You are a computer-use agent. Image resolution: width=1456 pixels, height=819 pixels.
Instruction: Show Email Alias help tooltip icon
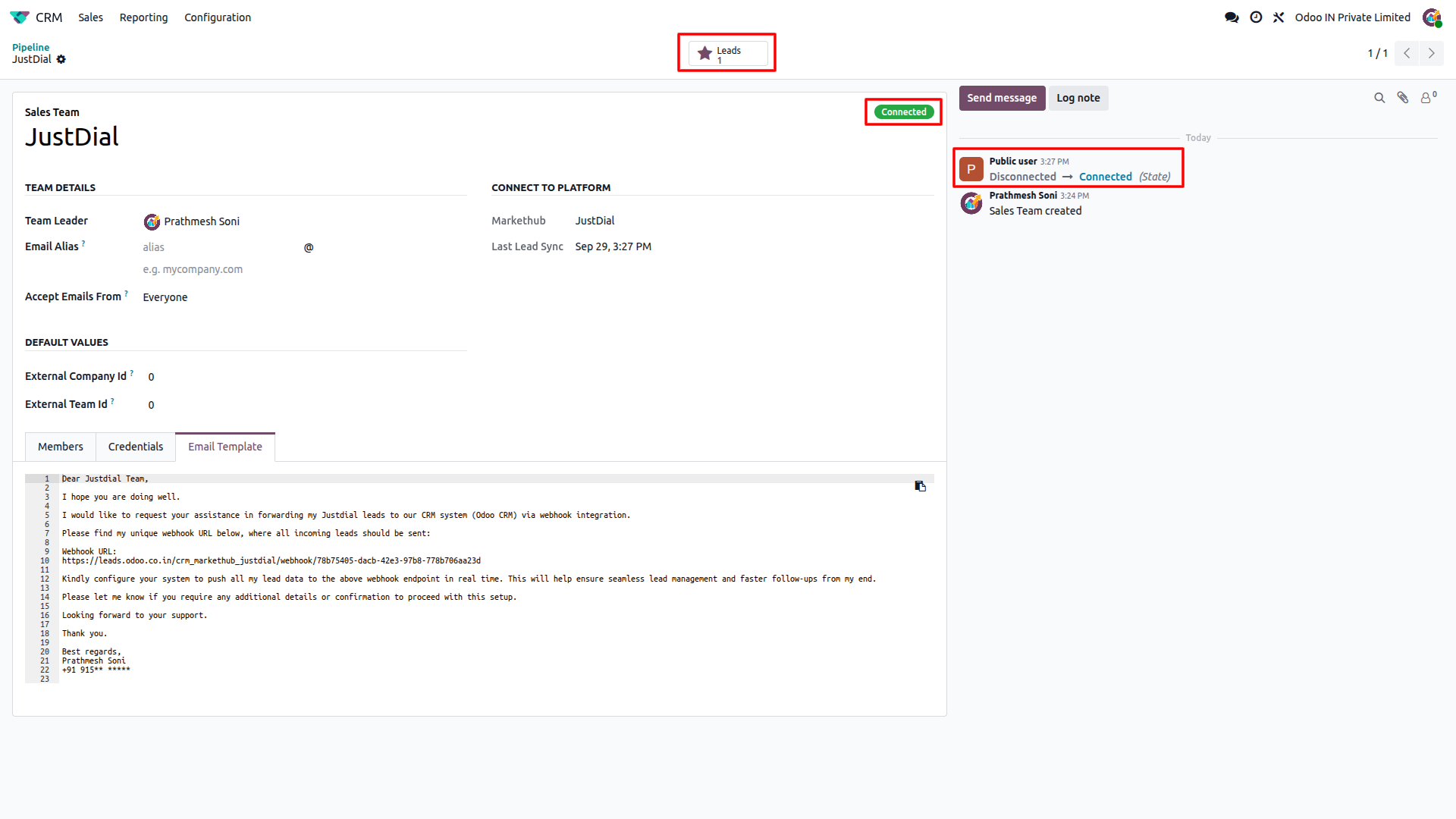pos(83,243)
